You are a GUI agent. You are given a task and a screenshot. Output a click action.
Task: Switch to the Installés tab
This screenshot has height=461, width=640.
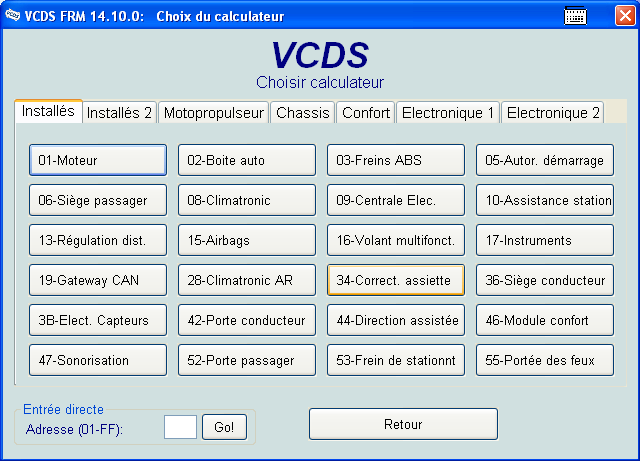(48, 111)
